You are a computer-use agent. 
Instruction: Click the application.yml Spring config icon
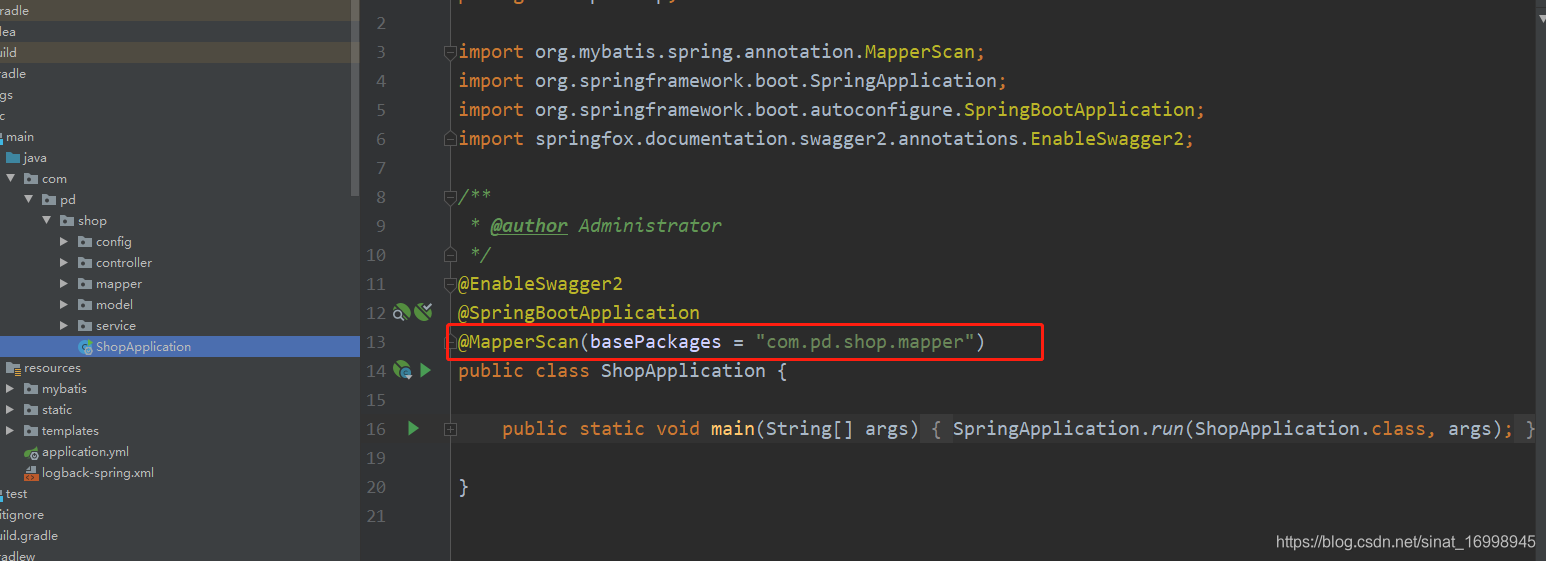31,452
